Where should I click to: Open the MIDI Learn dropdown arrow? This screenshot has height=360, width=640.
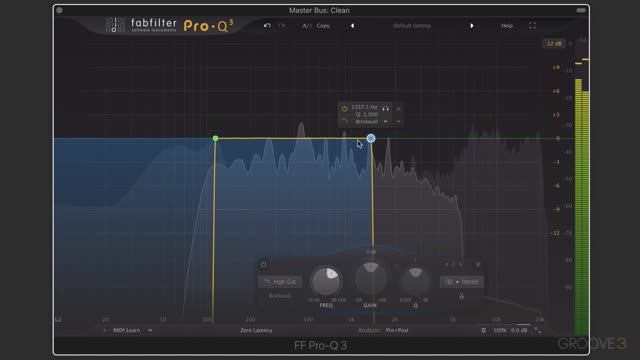(x=150, y=330)
